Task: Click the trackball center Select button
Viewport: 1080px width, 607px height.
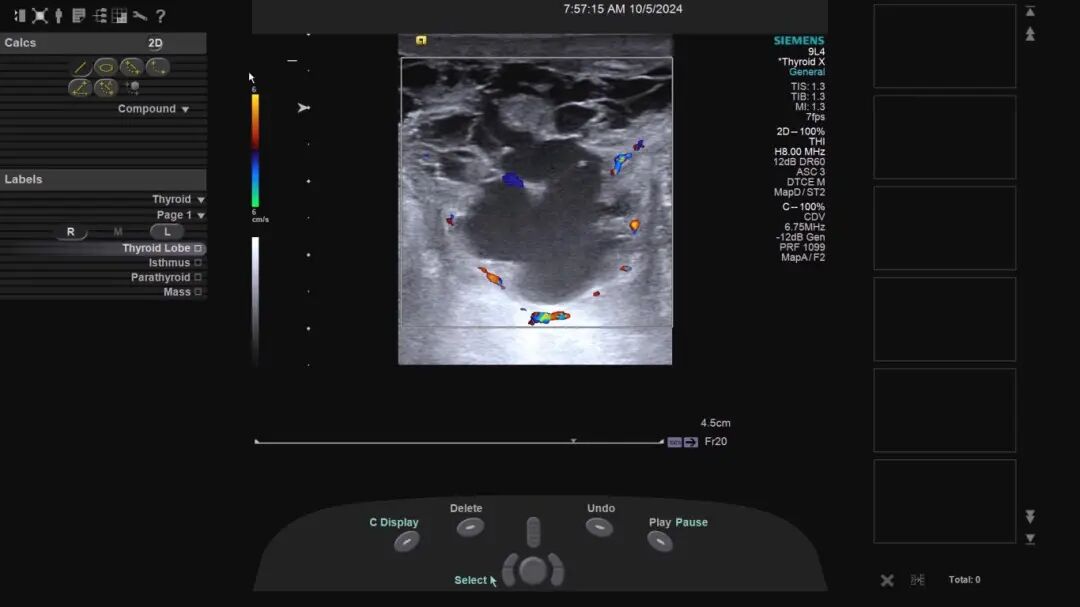Action: 532,570
